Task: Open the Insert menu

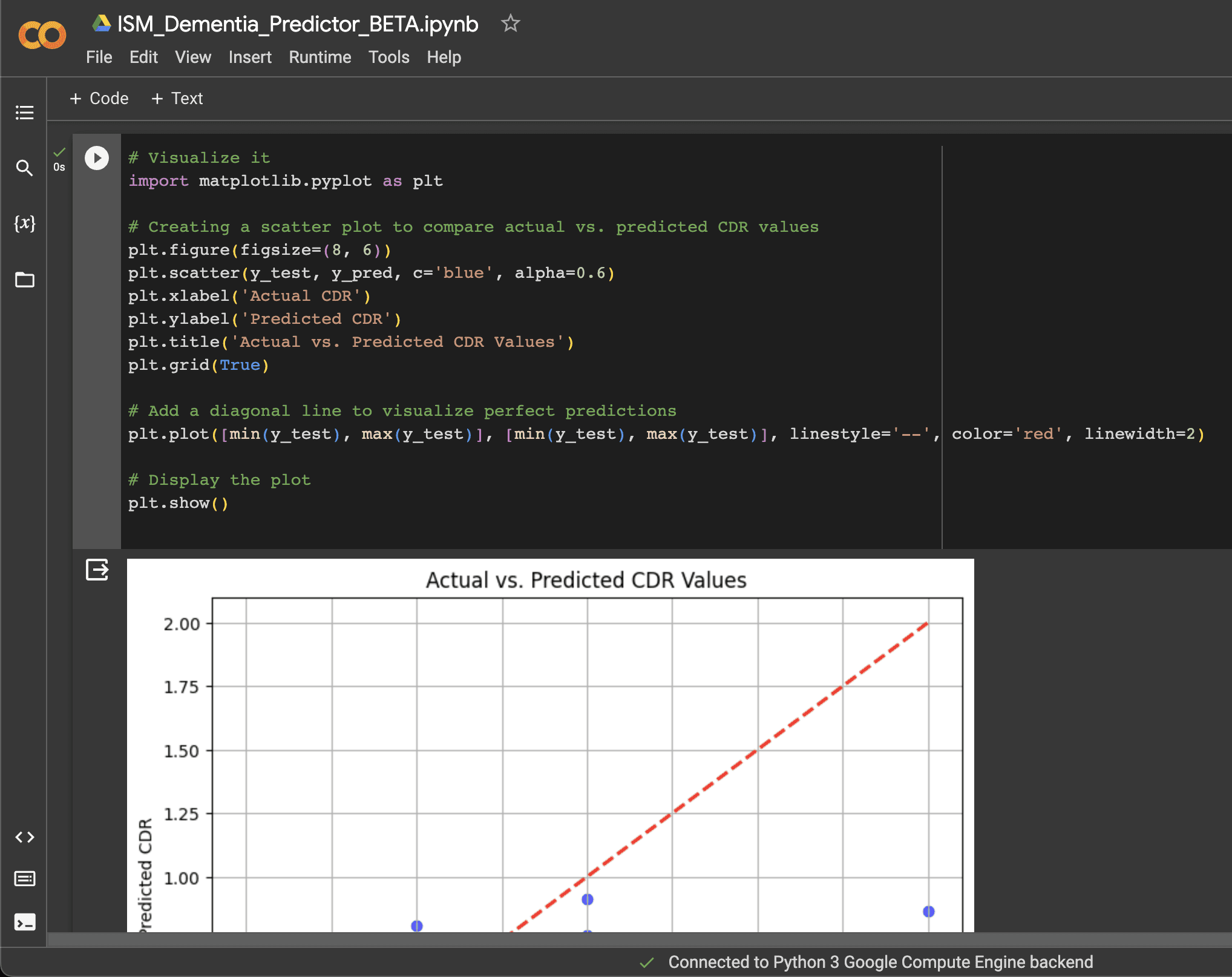Action: point(250,57)
